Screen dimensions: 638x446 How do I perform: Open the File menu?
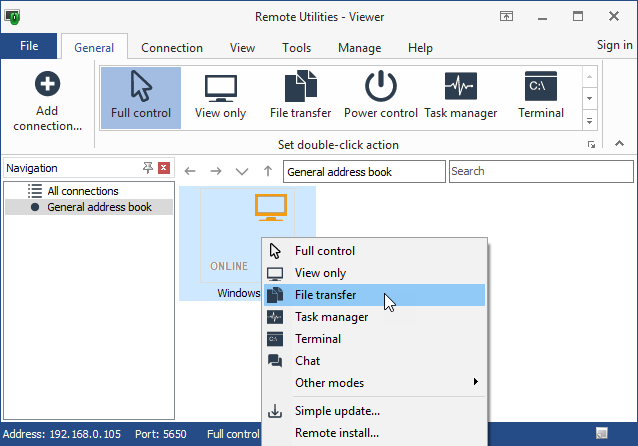click(x=29, y=46)
